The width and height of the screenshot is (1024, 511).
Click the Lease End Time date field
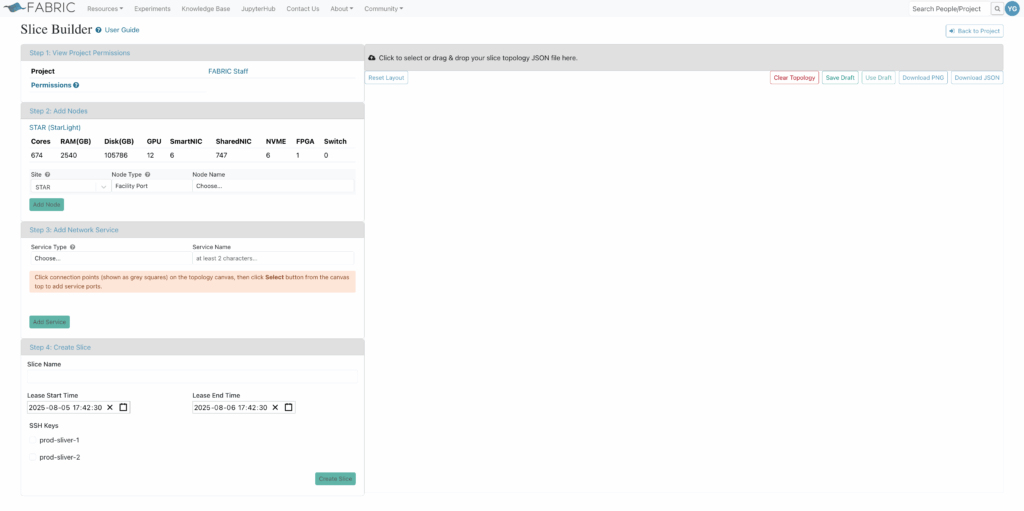click(x=244, y=407)
